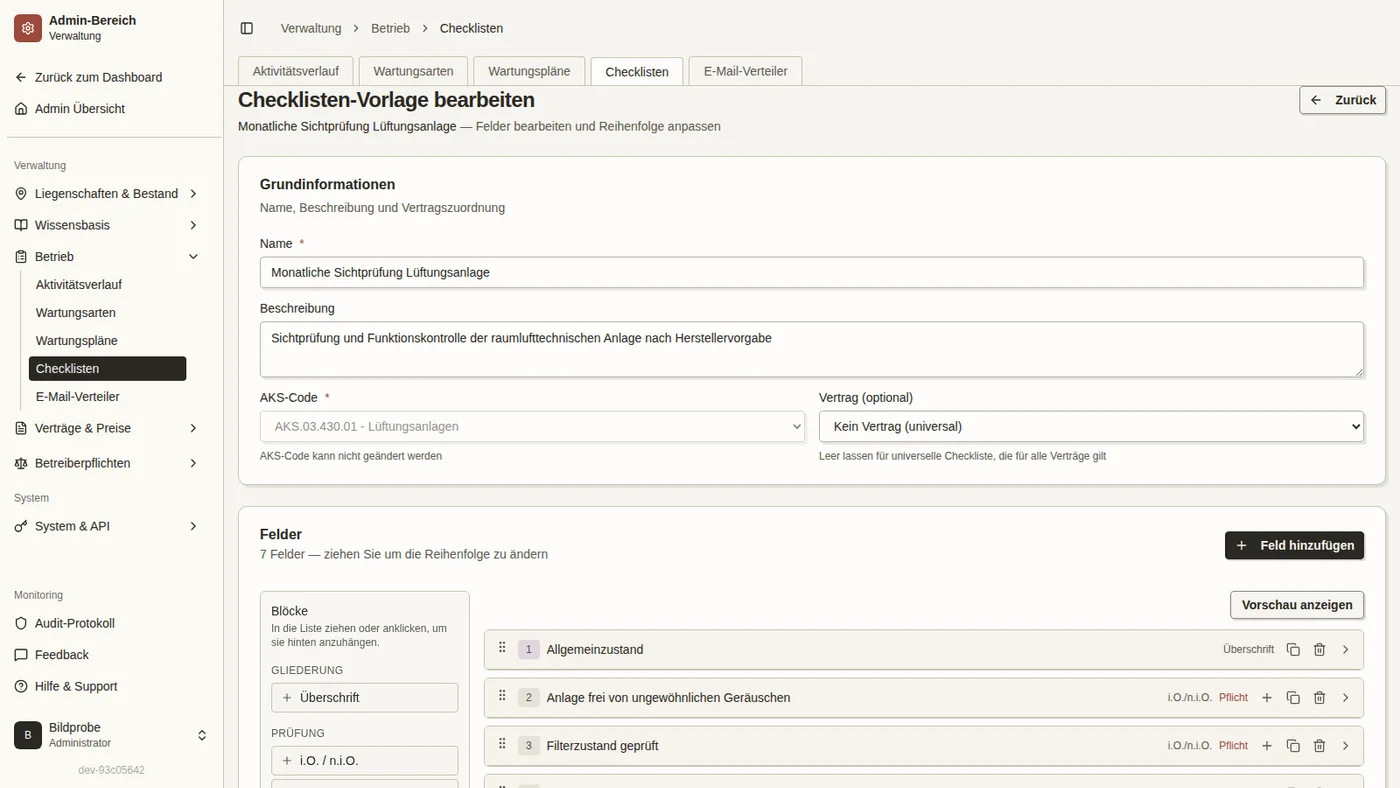
Task: Expand the Wissensbasis section
Action: pos(107,226)
